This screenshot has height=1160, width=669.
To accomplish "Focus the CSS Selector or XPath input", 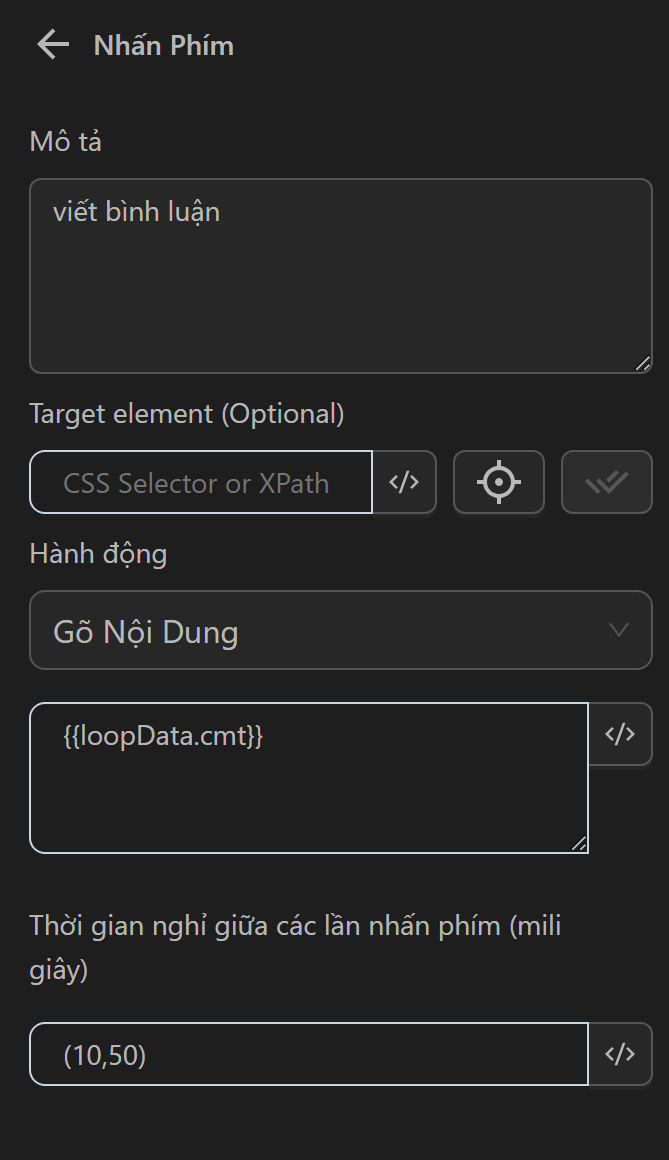I will pos(201,483).
